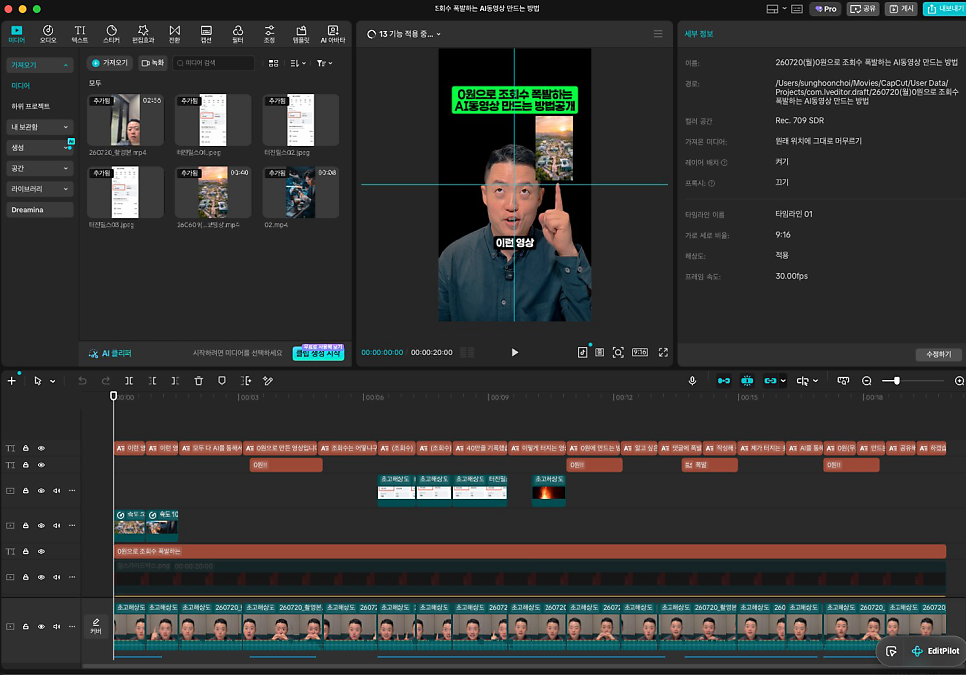The image size is (966, 675).
Task: Enter fullscreen preview mode
Action: point(663,352)
